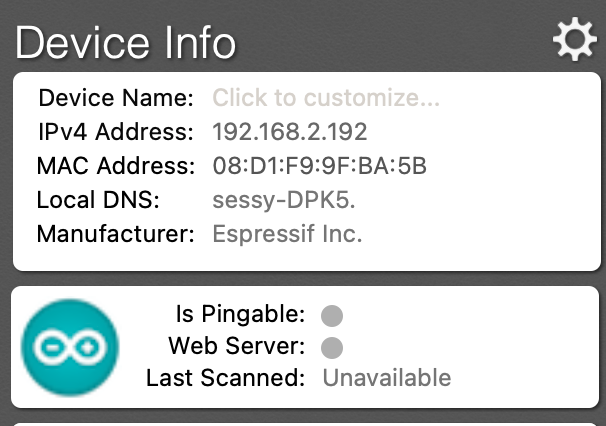Click the 'Click to customize...' name field
Viewport: 606px width, 426px height.
click(326, 97)
